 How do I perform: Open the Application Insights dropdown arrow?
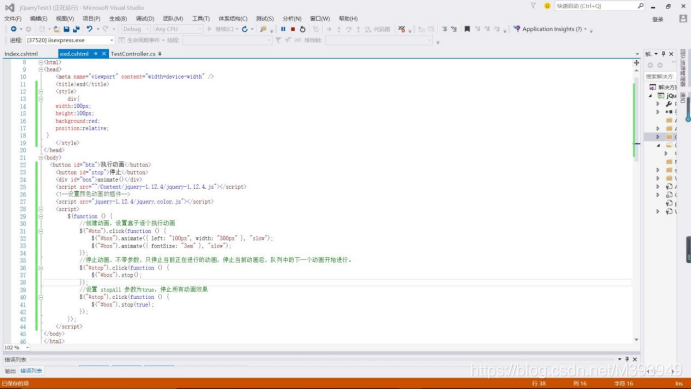click(586, 29)
